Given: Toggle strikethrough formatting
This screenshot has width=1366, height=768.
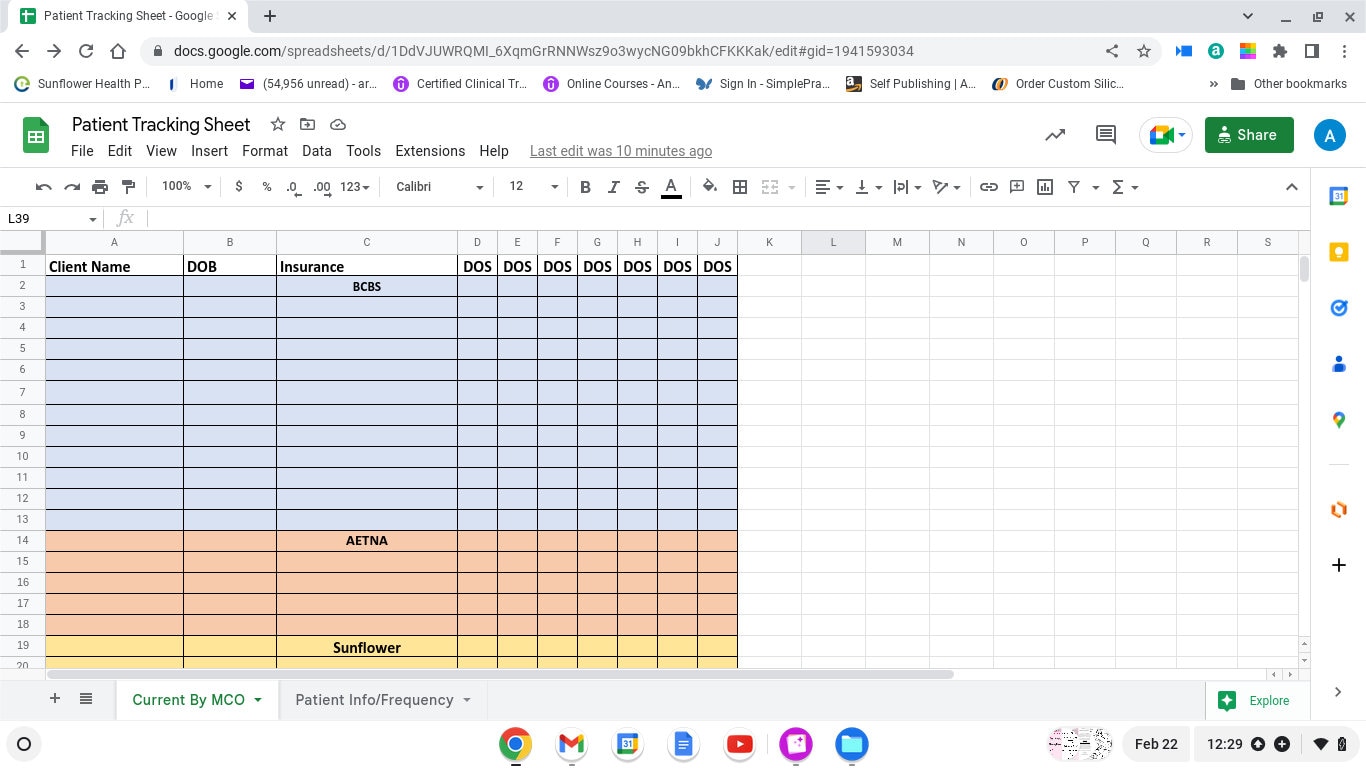Looking at the screenshot, I should (x=642, y=187).
